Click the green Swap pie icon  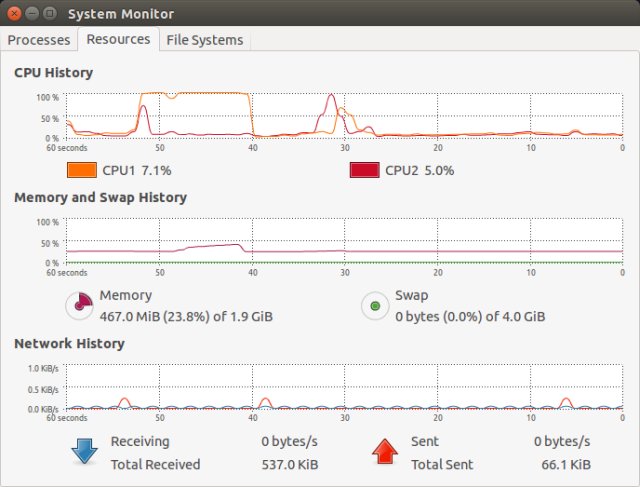click(375, 305)
